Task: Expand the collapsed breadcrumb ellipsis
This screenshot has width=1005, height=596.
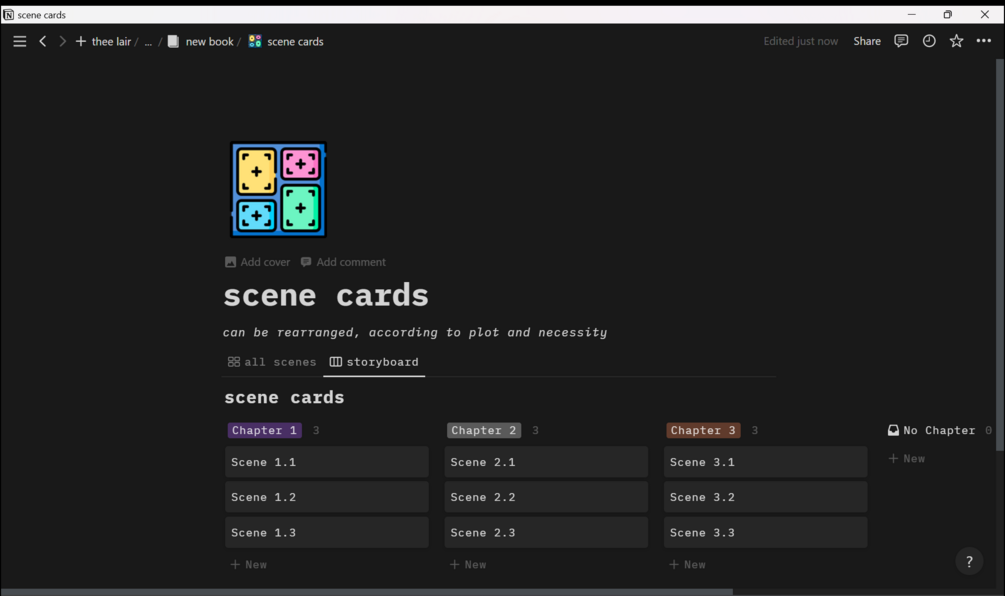Action: click(x=148, y=42)
